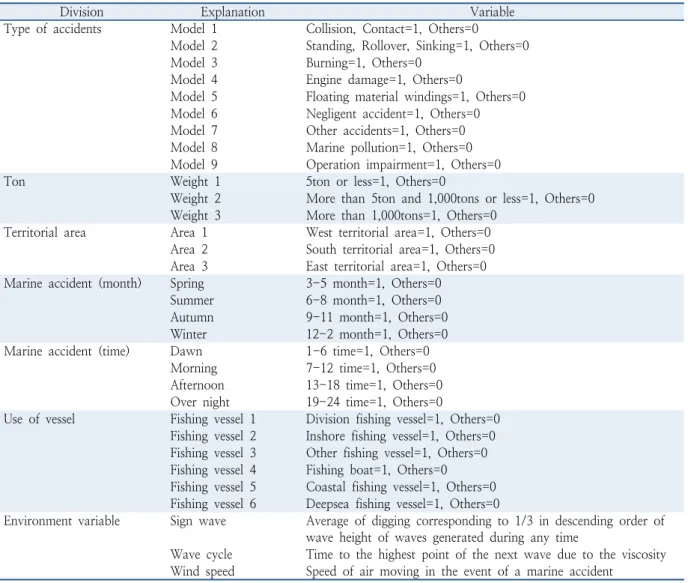Select the 'Afternoon' cell
The image size is (688, 583).
tap(197, 385)
